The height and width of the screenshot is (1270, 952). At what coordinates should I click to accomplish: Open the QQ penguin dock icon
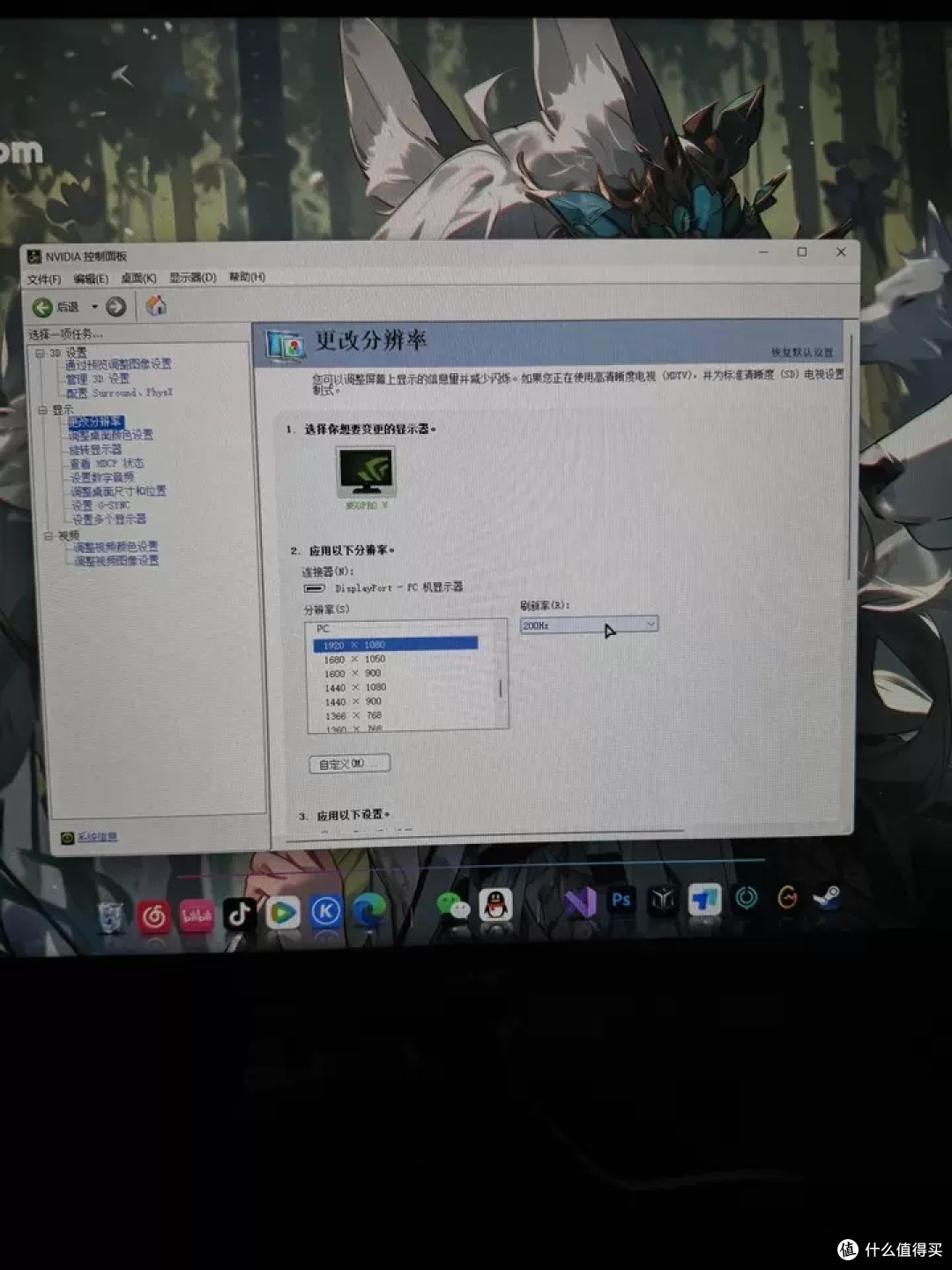pyautogui.click(x=496, y=905)
